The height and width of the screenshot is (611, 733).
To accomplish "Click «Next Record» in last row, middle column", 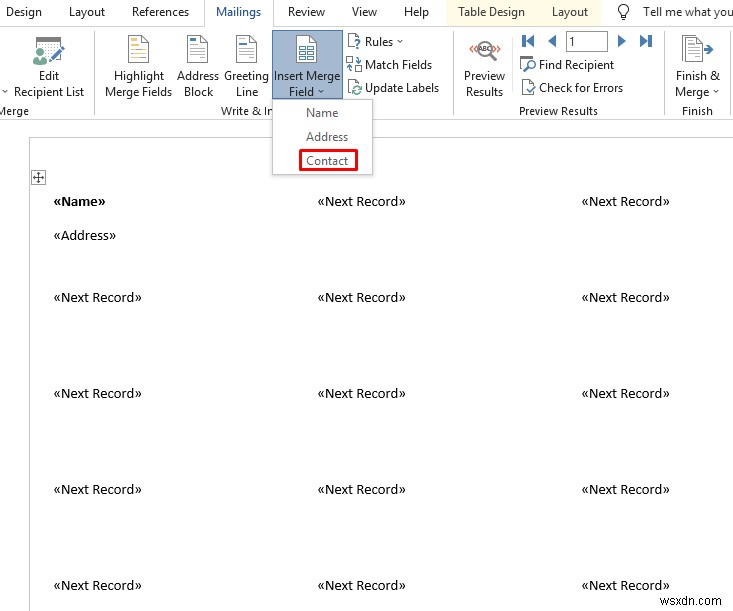I will tap(361, 585).
